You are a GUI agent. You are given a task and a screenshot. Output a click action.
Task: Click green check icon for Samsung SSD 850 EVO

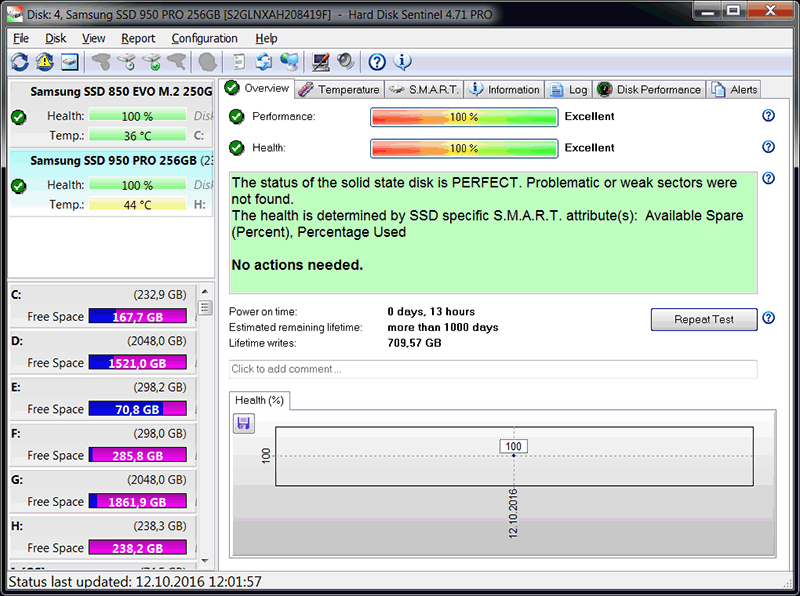pyautogui.click(x=19, y=117)
